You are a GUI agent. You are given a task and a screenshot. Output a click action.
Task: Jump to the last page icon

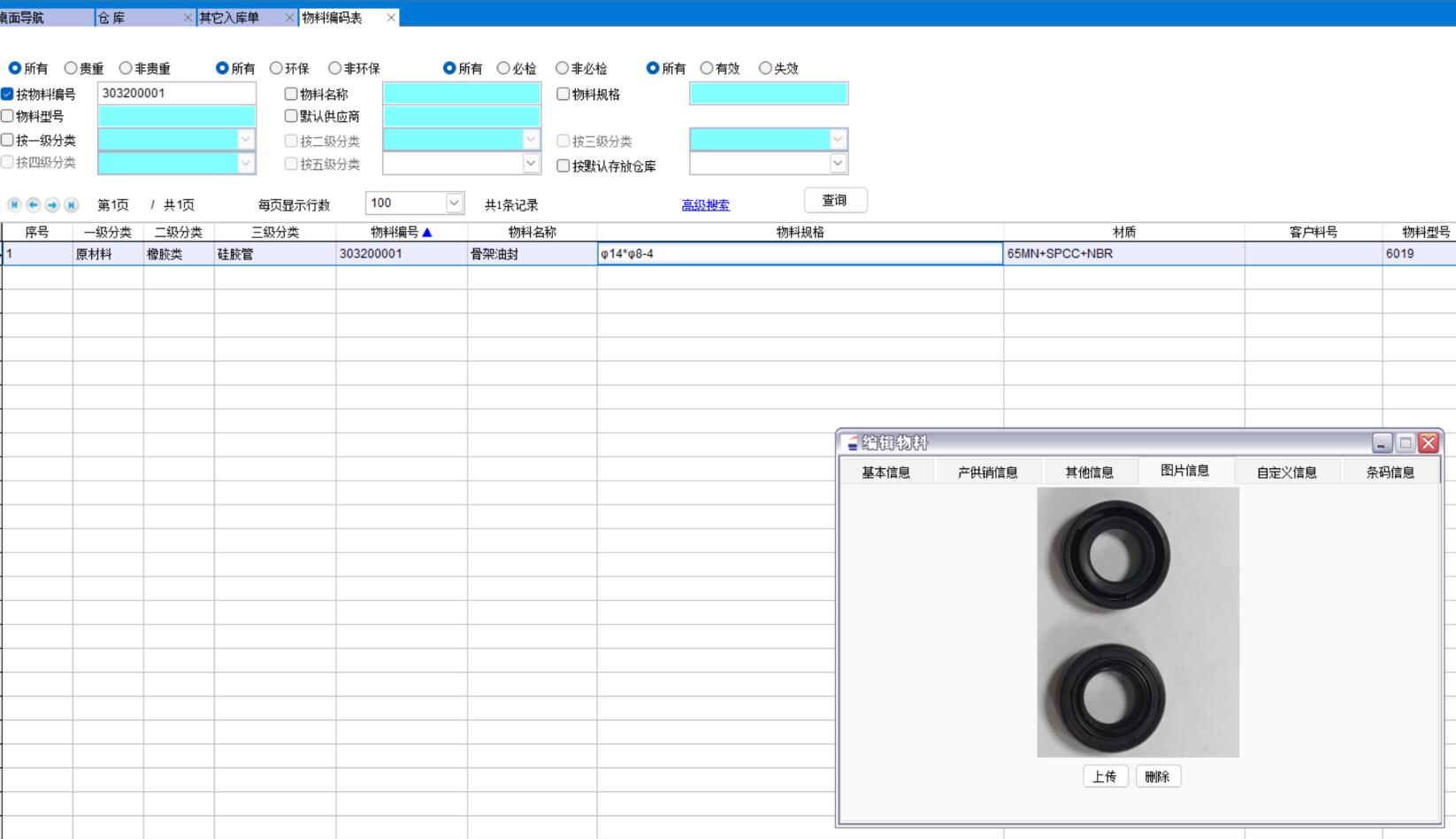click(x=72, y=205)
